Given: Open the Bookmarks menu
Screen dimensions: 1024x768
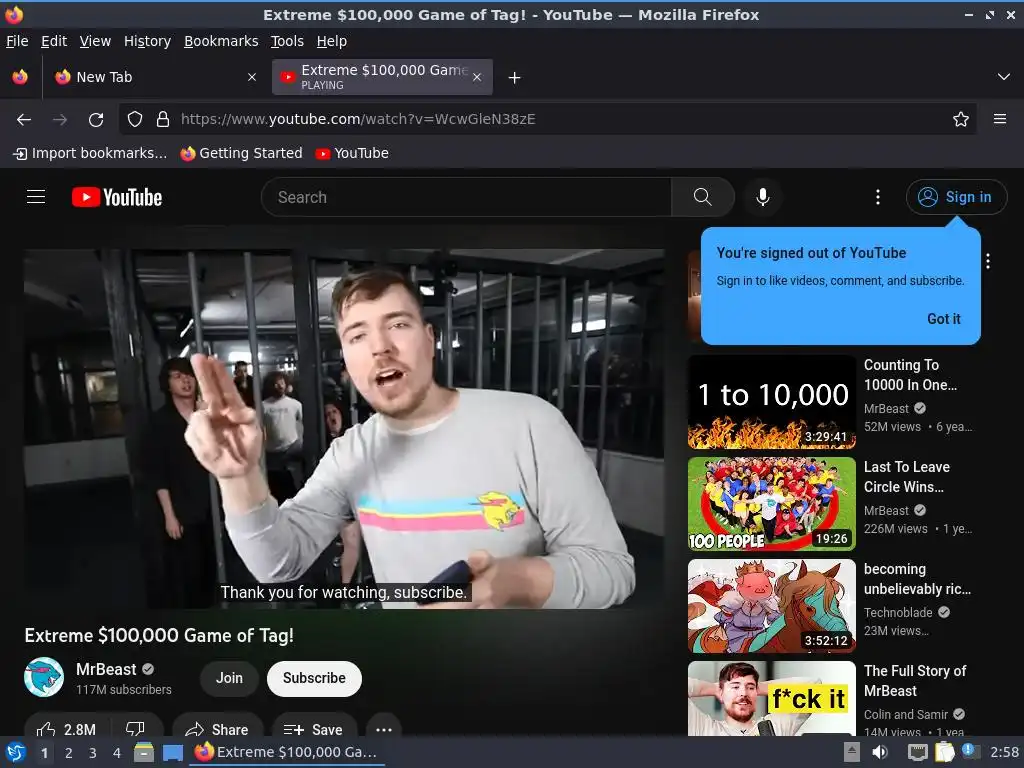Looking at the screenshot, I should coord(221,41).
